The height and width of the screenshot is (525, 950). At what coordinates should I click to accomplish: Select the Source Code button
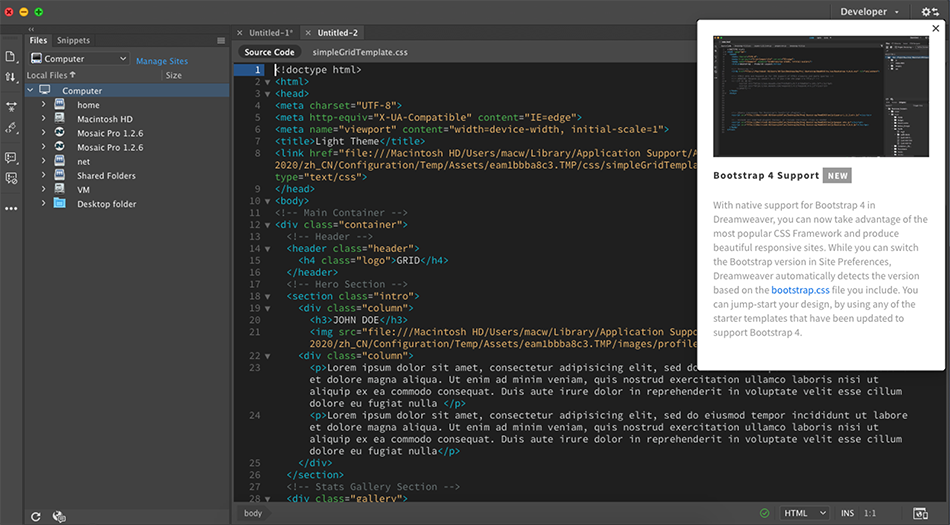coord(270,52)
